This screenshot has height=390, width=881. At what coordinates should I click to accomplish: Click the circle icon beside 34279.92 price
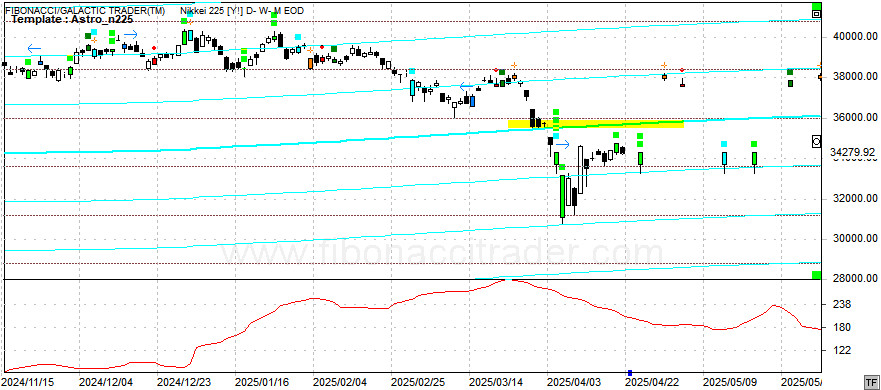(817, 142)
